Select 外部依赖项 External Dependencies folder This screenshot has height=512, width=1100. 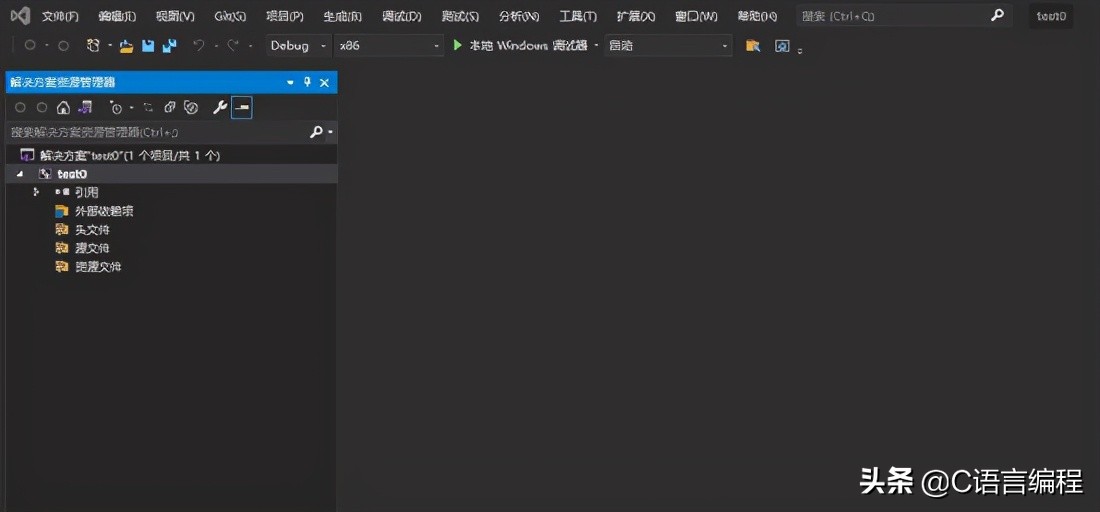102,211
